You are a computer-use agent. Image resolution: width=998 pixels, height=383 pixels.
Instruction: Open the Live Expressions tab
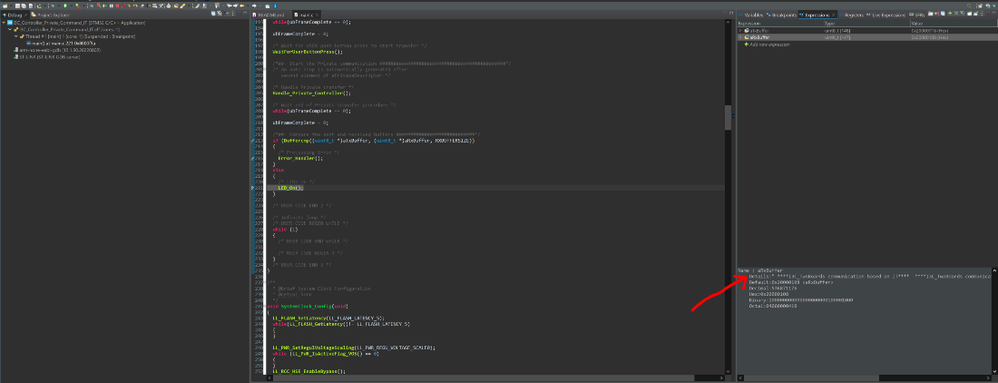pyautogui.click(x=887, y=15)
